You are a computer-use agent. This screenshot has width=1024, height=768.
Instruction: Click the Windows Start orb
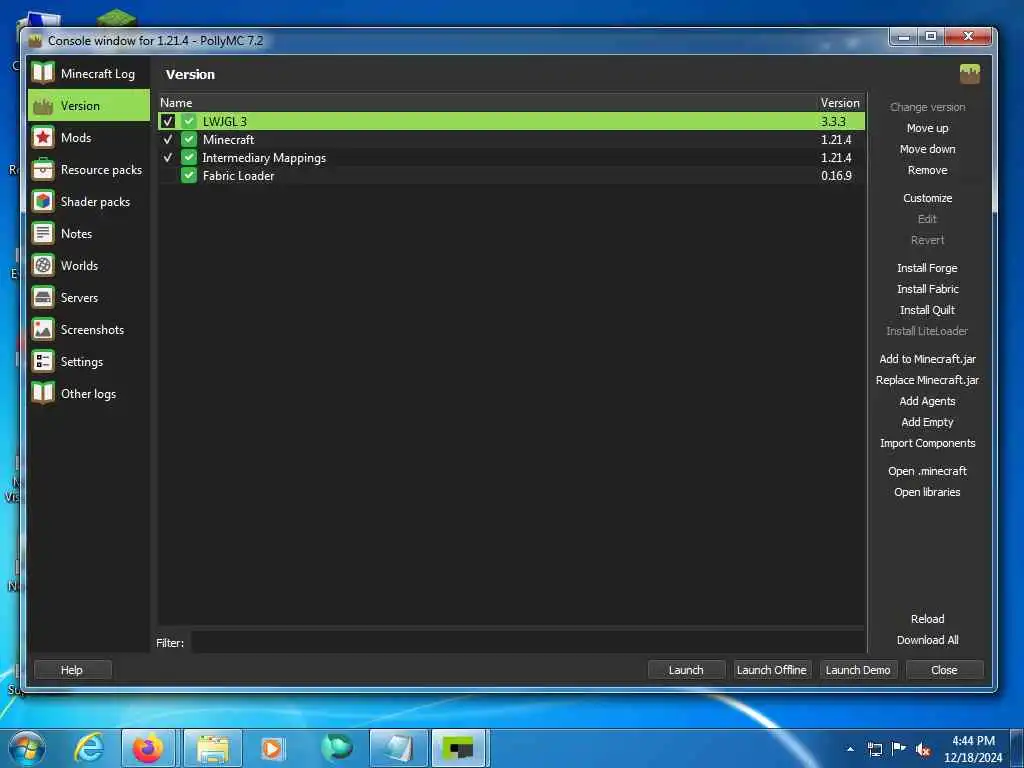pos(27,748)
